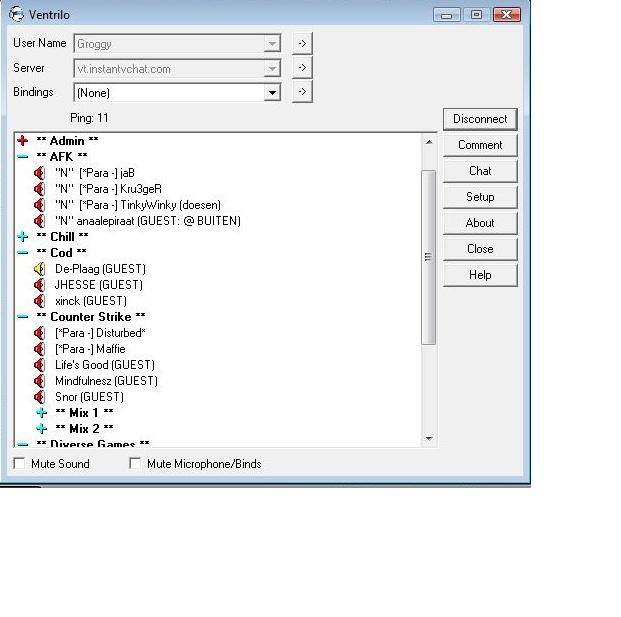This screenshot has height=617, width=621.
Task: Click the Ventrilo title bar app icon
Action: 16,14
